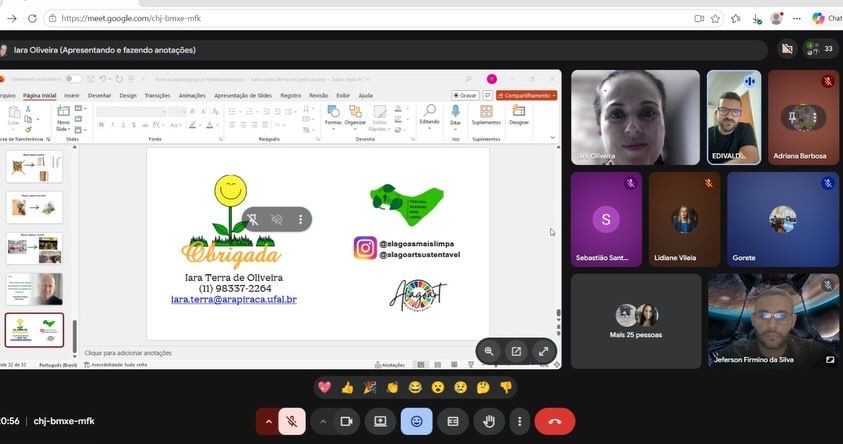Unpin the presentation tile
This screenshot has height=444, width=843.
[x=253, y=219]
